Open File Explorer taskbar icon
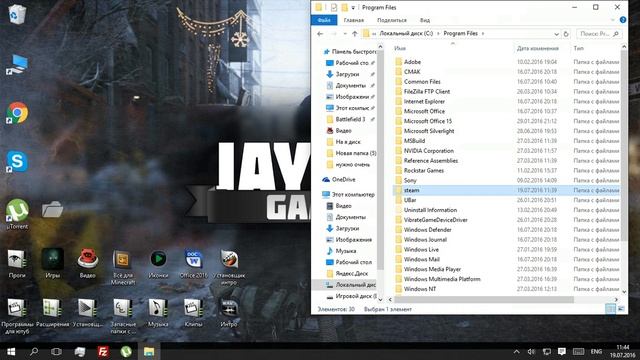This screenshot has width=640, height=360. tap(149, 351)
